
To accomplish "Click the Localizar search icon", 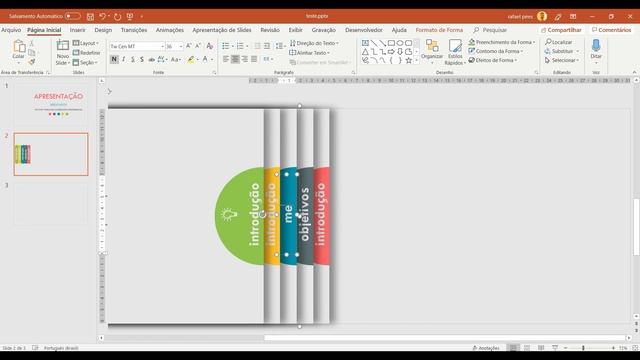I will point(548,42).
